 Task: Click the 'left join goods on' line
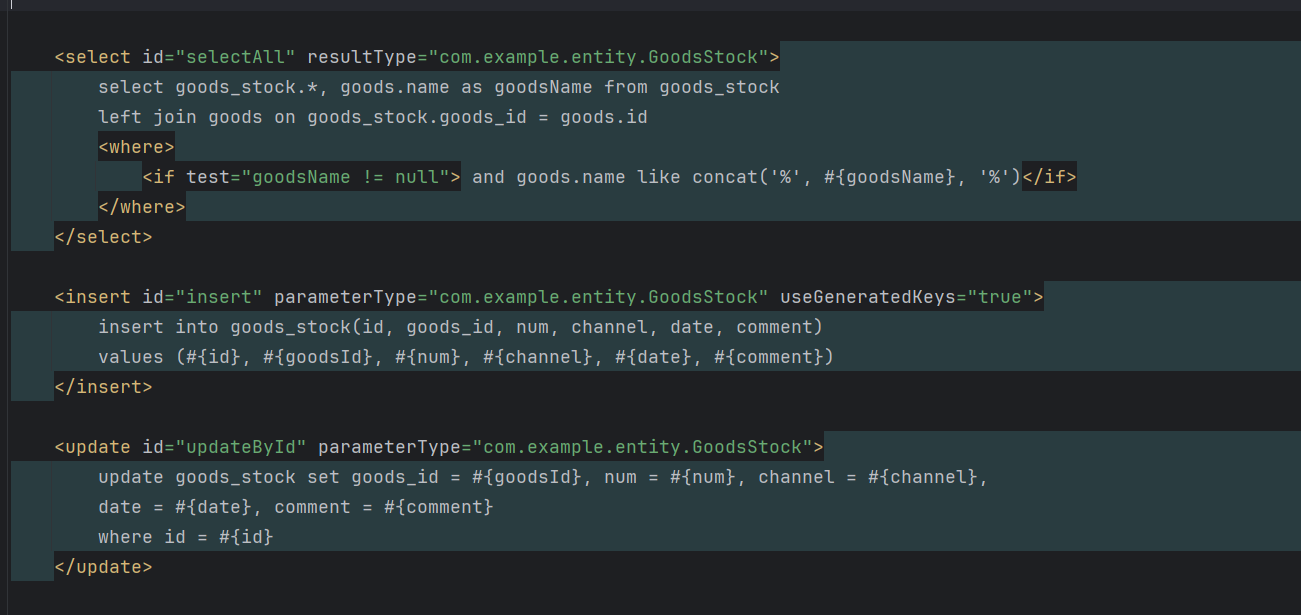(x=373, y=117)
